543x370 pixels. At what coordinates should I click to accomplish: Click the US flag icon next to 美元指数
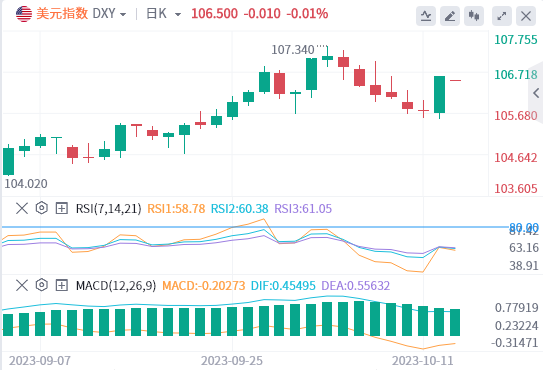[24, 14]
